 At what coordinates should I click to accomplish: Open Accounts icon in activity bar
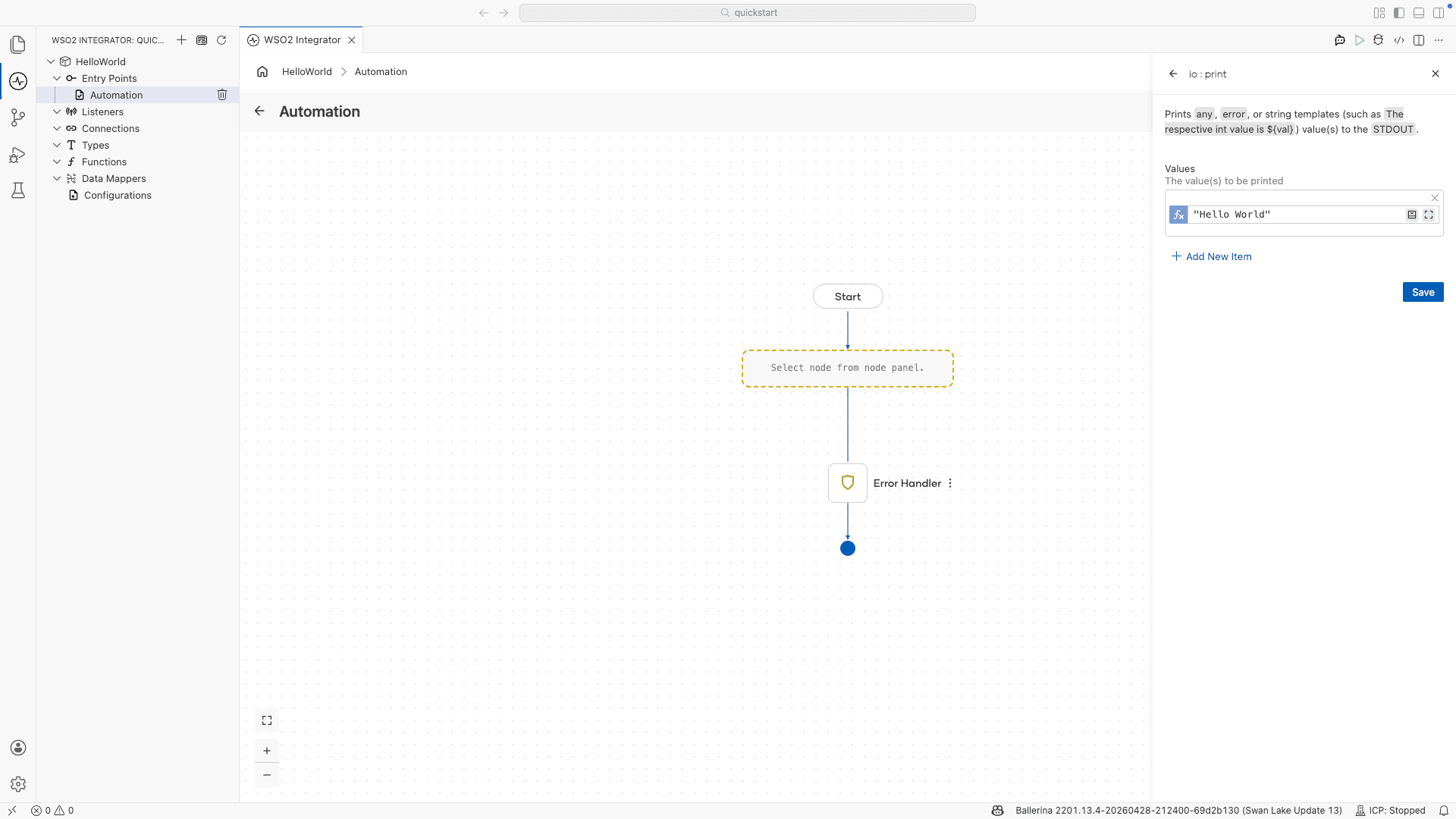(x=18, y=748)
